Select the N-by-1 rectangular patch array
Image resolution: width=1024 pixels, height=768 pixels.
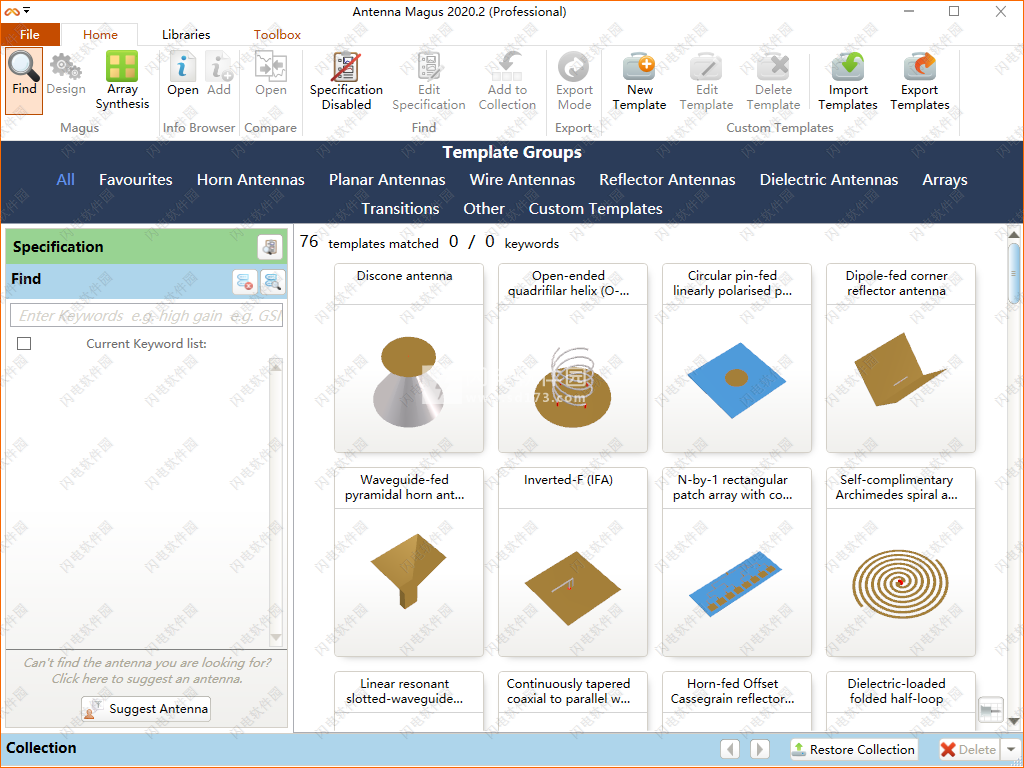737,562
